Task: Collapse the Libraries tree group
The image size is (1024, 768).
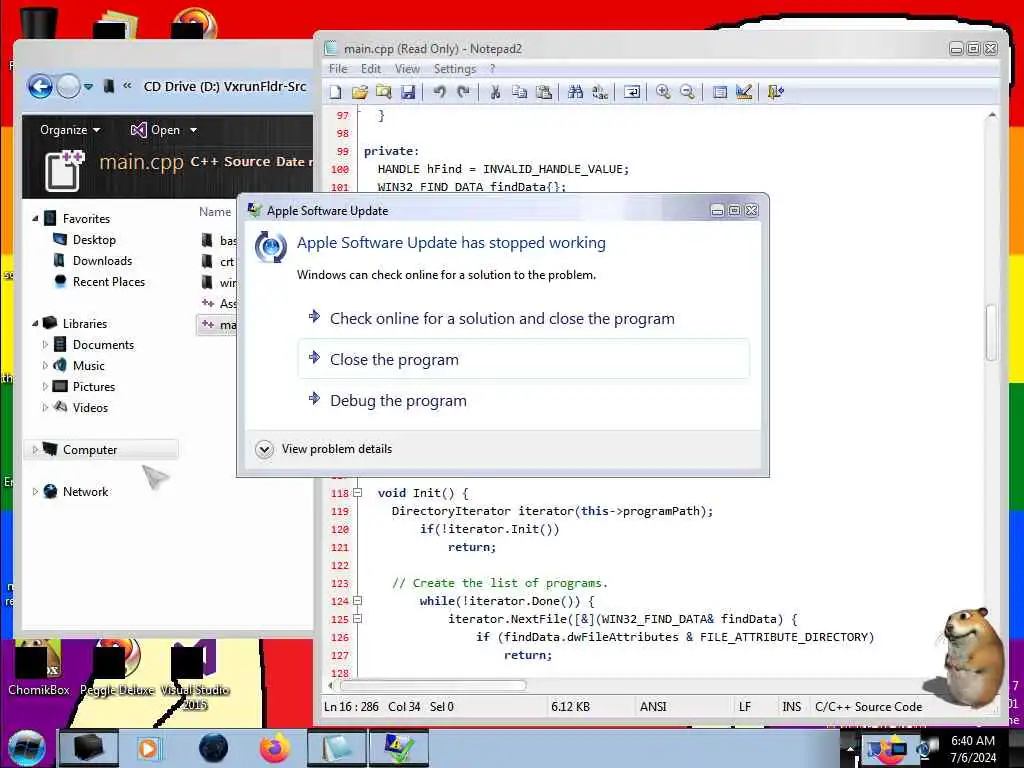Action: point(35,323)
